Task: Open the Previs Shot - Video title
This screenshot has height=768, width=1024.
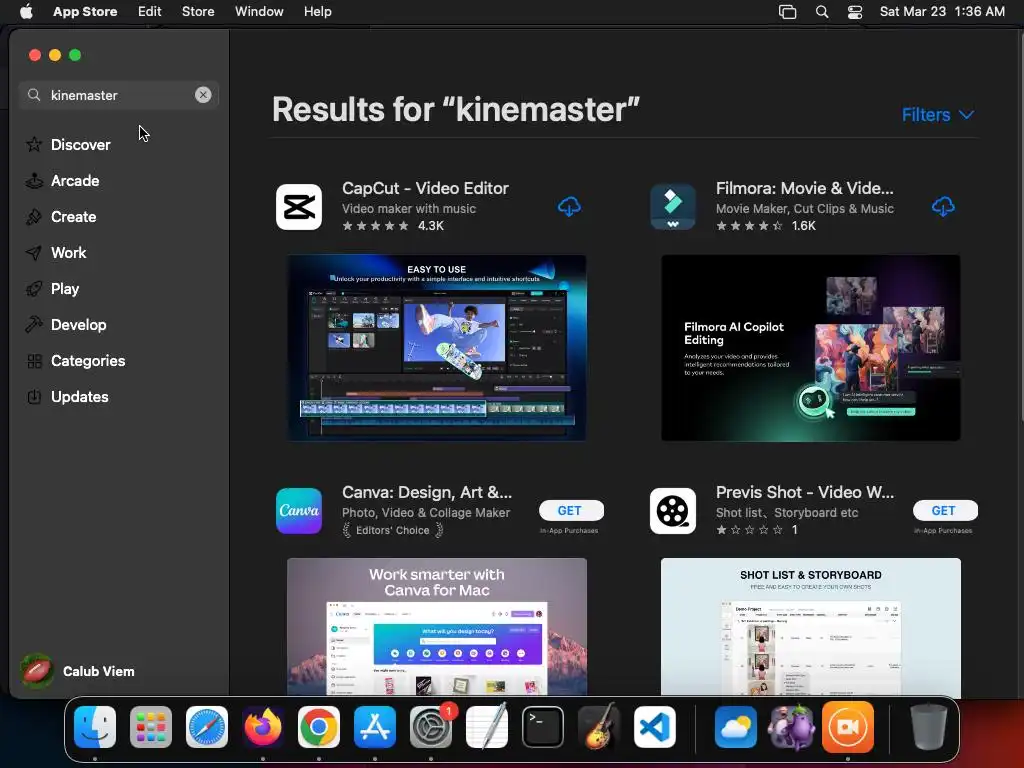Action: click(x=805, y=492)
